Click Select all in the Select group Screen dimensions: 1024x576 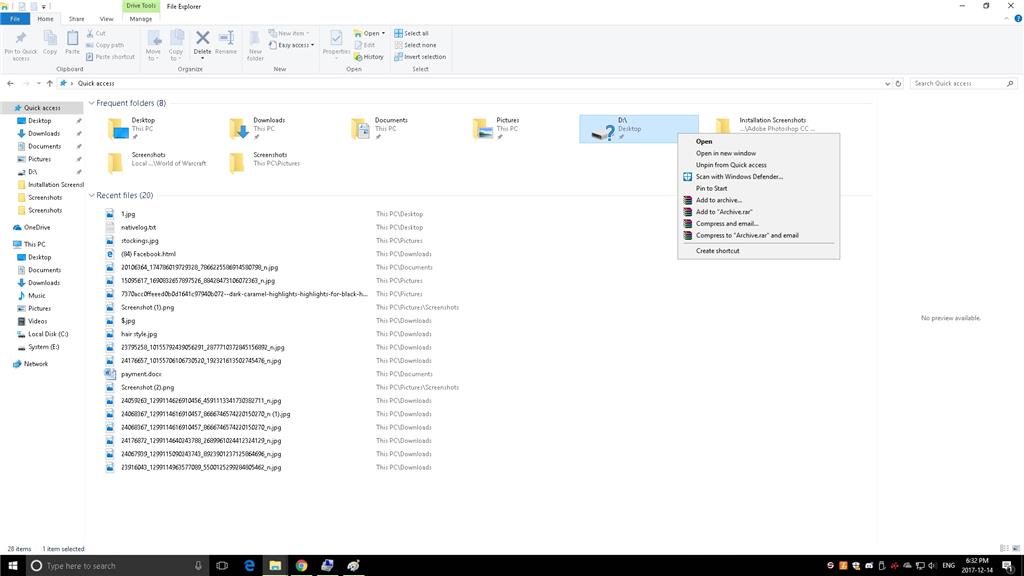[x=411, y=33]
